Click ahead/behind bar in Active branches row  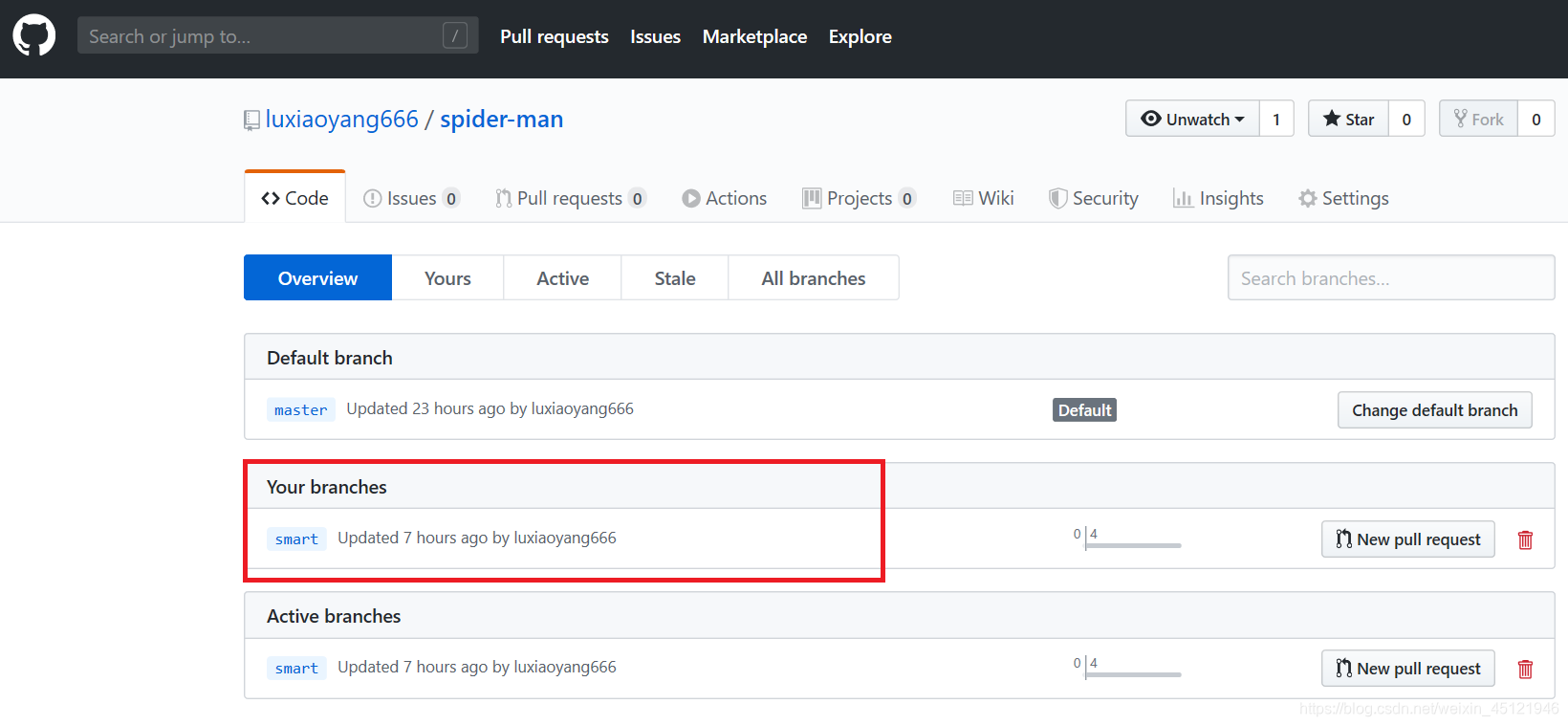coord(1126,668)
